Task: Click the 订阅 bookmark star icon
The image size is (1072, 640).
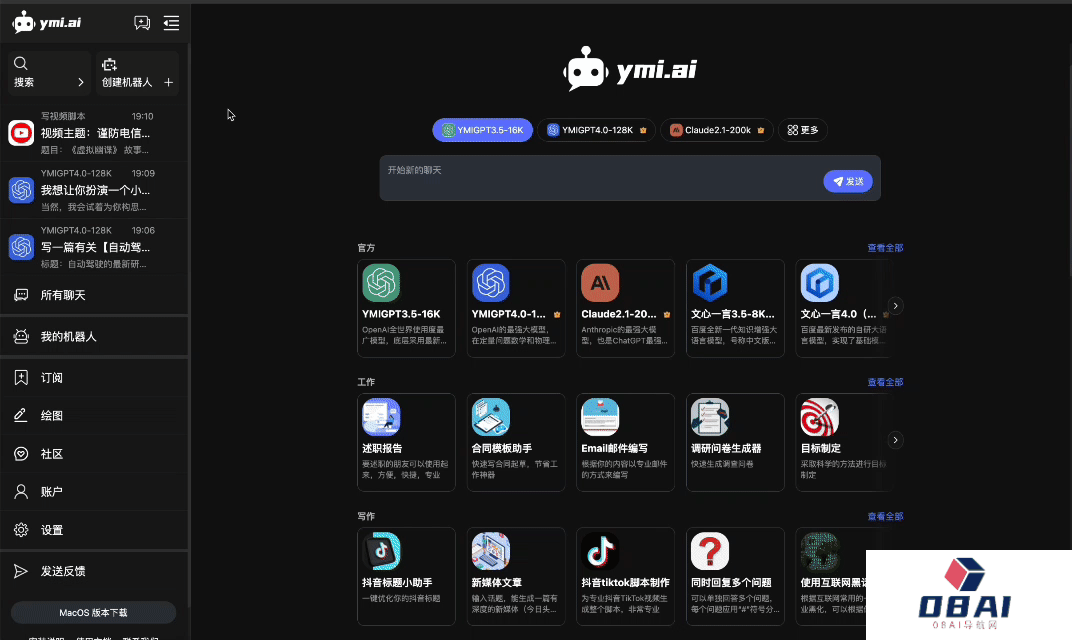Action: click(x=21, y=377)
